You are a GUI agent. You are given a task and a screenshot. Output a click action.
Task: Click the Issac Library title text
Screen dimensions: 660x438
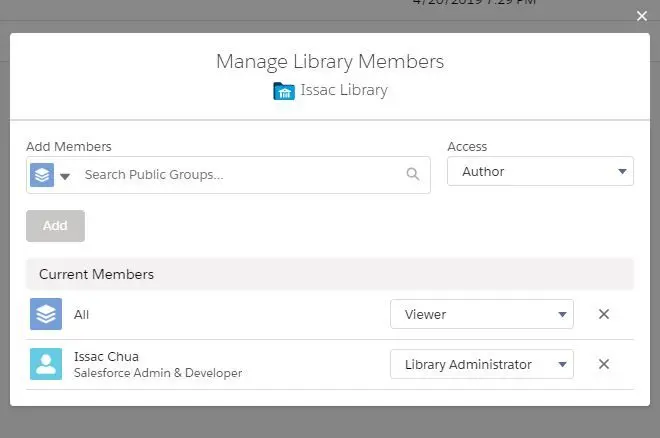(344, 90)
